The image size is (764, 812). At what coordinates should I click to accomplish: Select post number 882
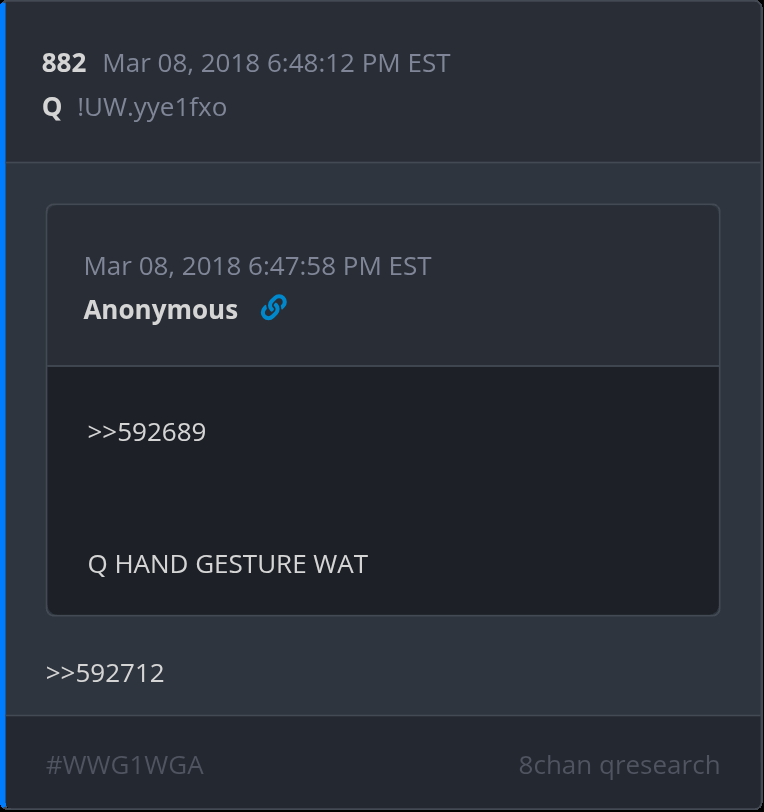coord(64,63)
